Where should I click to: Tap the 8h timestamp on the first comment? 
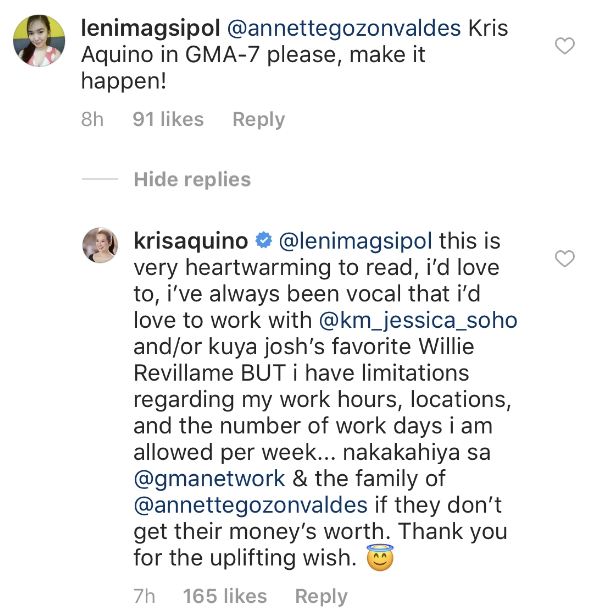(x=92, y=119)
